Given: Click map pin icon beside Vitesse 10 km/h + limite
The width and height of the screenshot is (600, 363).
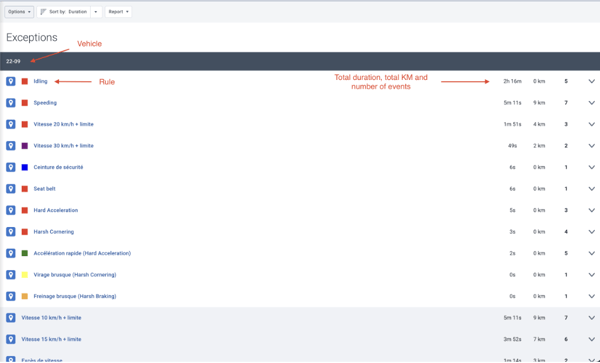Looking at the screenshot, I should point(11,317).
